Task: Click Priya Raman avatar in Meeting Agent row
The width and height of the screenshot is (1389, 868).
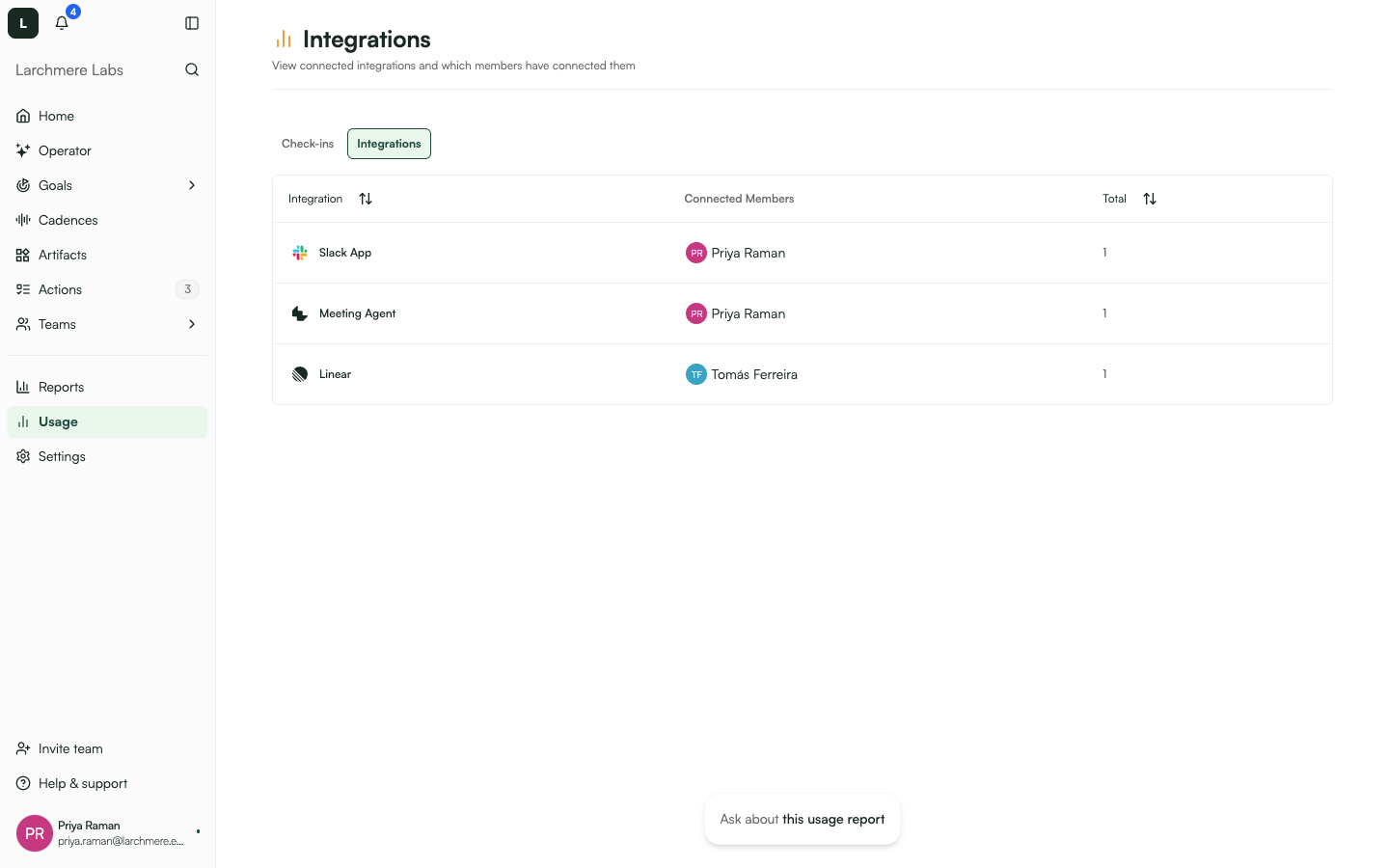Action: (696, 313)
